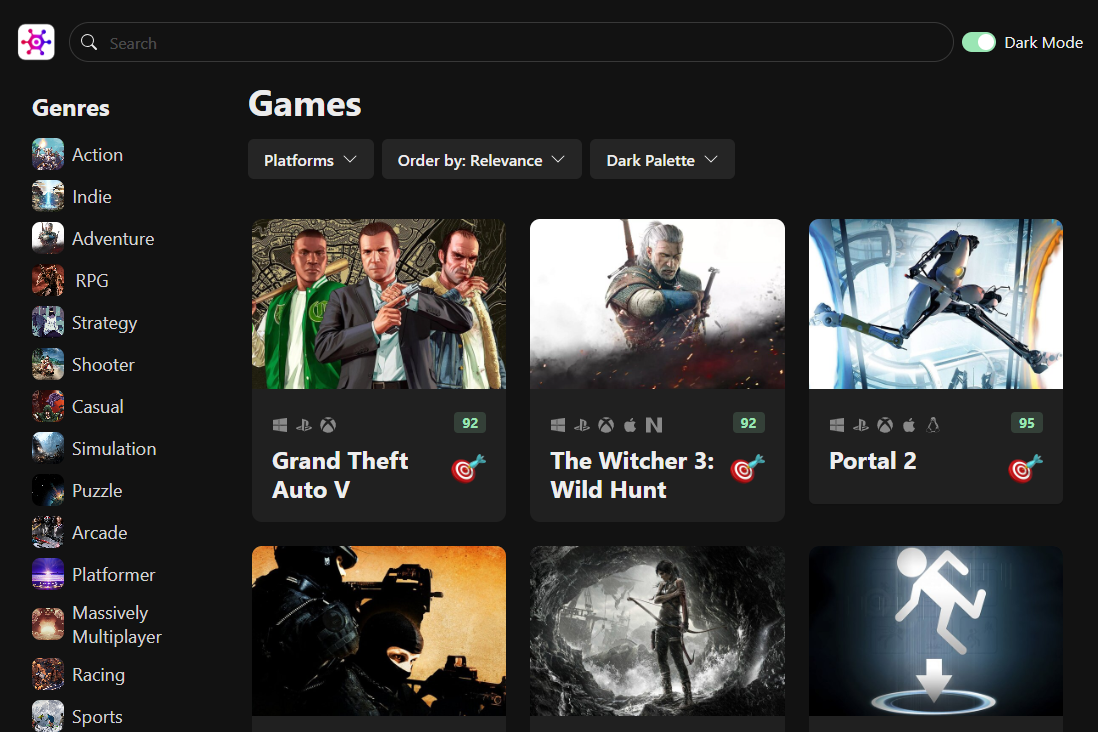Click the app logo icon

[x=36, y=42]
